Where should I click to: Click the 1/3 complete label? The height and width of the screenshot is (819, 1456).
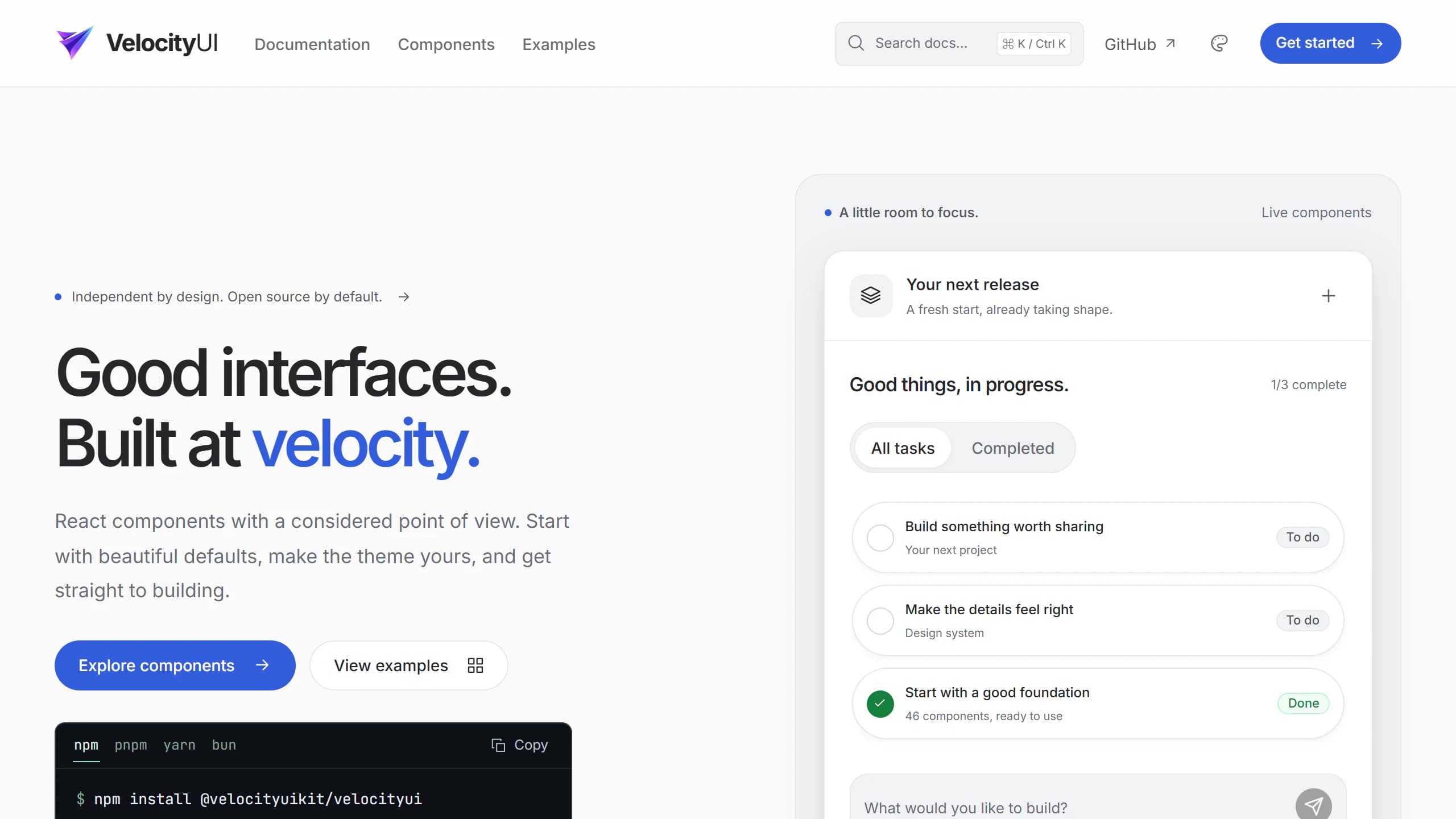pos(1308,384)
